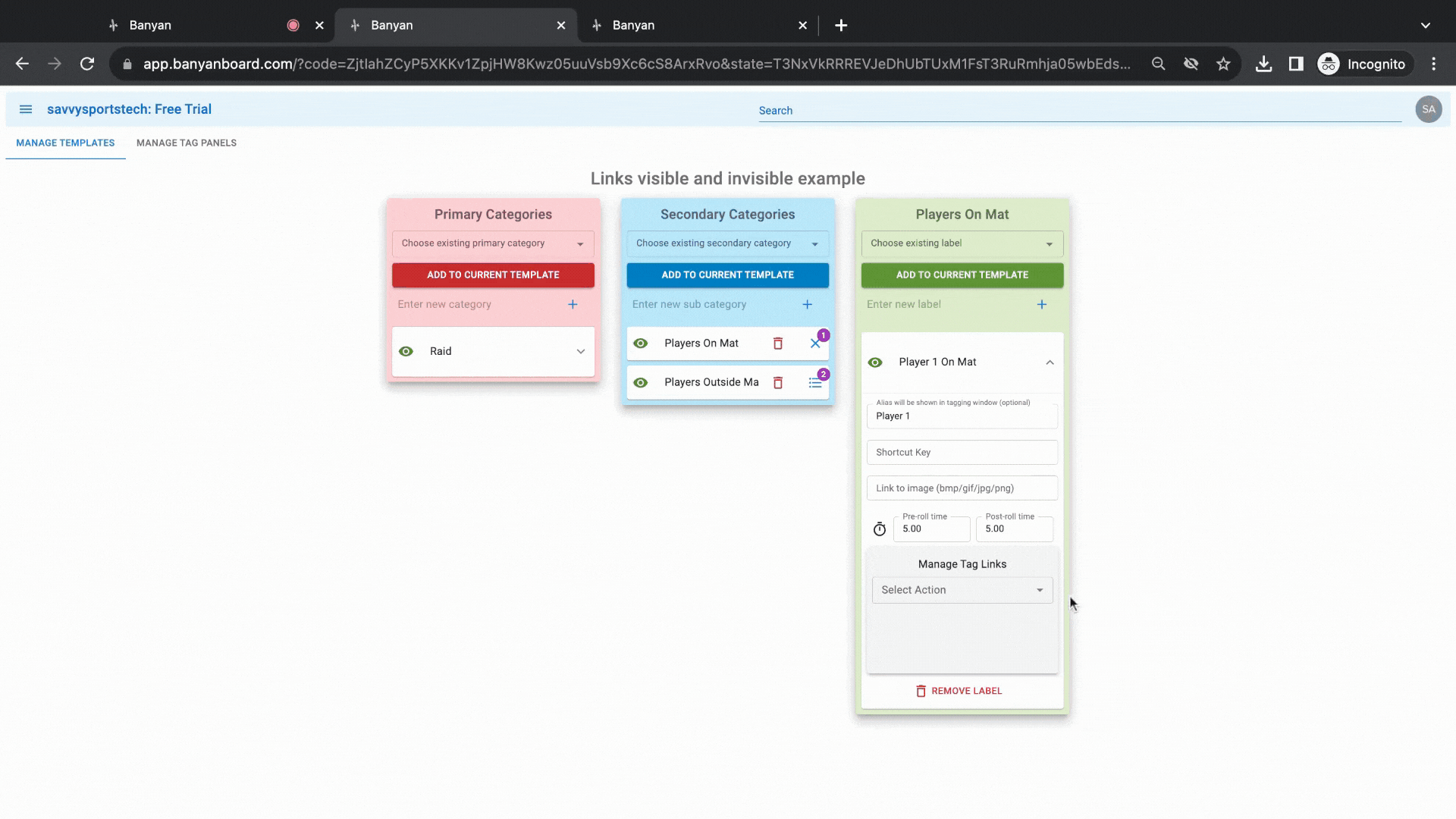The image size is (1456, 819).
Task: Switch to the third Banyan browser tab
Action: 696,25
